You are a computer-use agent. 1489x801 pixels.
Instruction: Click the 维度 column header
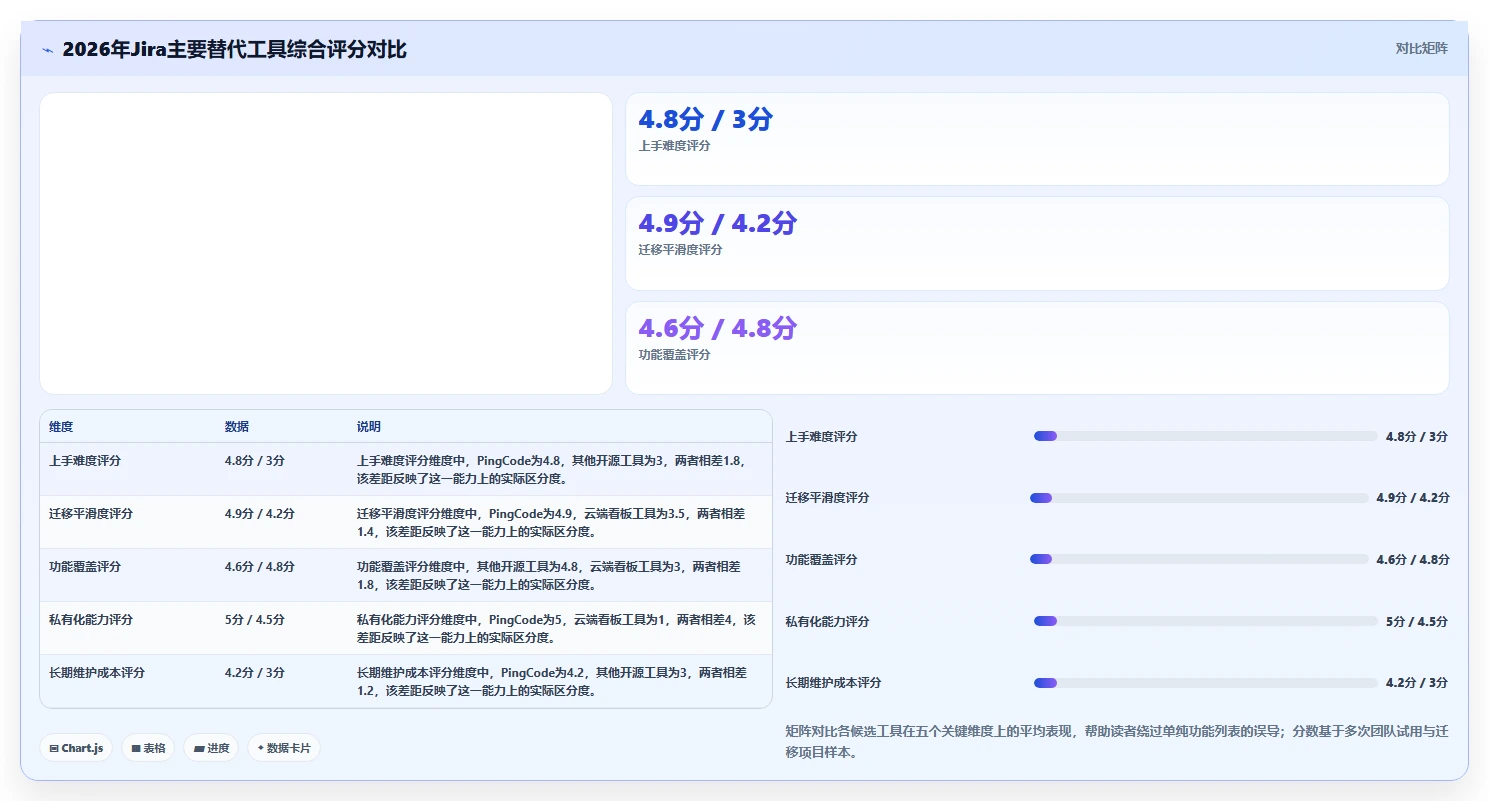click(x=61, y=427)
